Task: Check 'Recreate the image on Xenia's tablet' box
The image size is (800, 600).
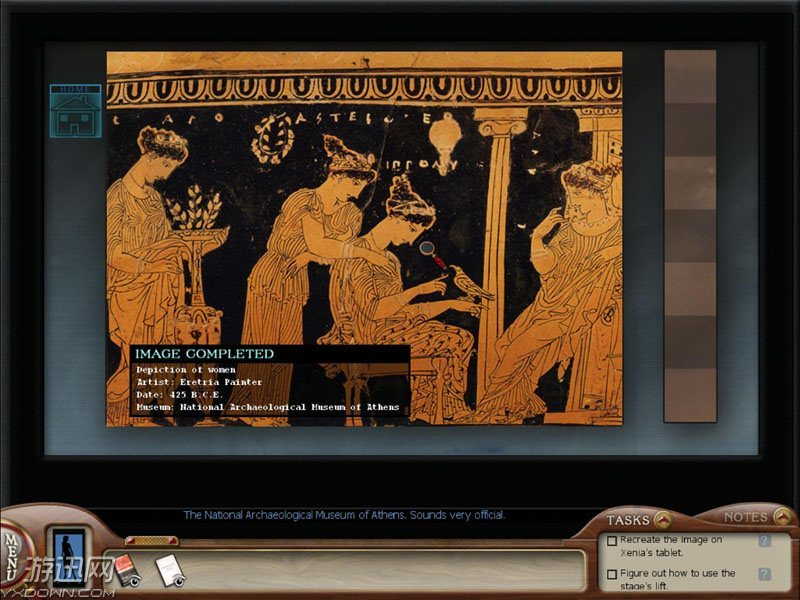Action: click(x=612, y=540)
